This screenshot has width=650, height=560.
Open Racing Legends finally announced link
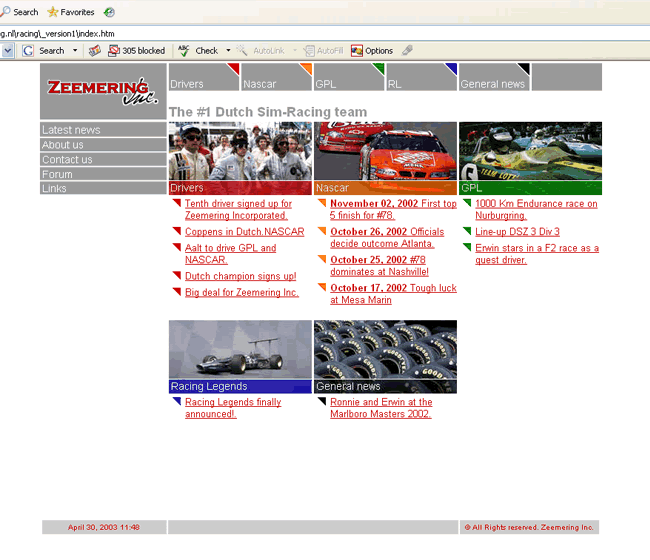[x=233, y=408]
